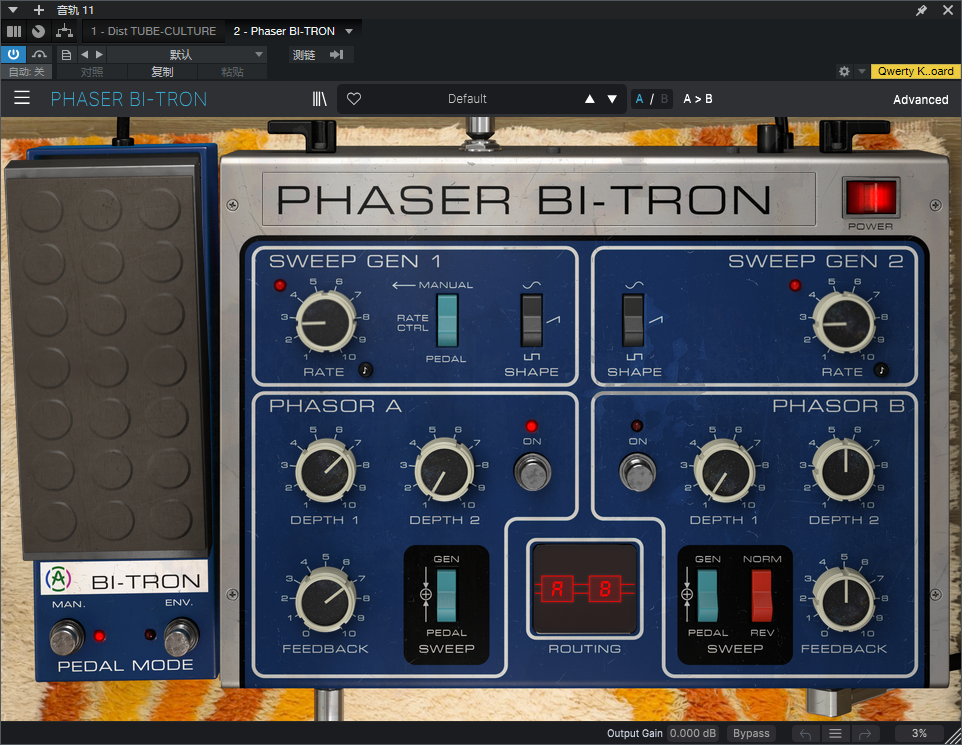Click the 复制 copy button

(162, 72)
